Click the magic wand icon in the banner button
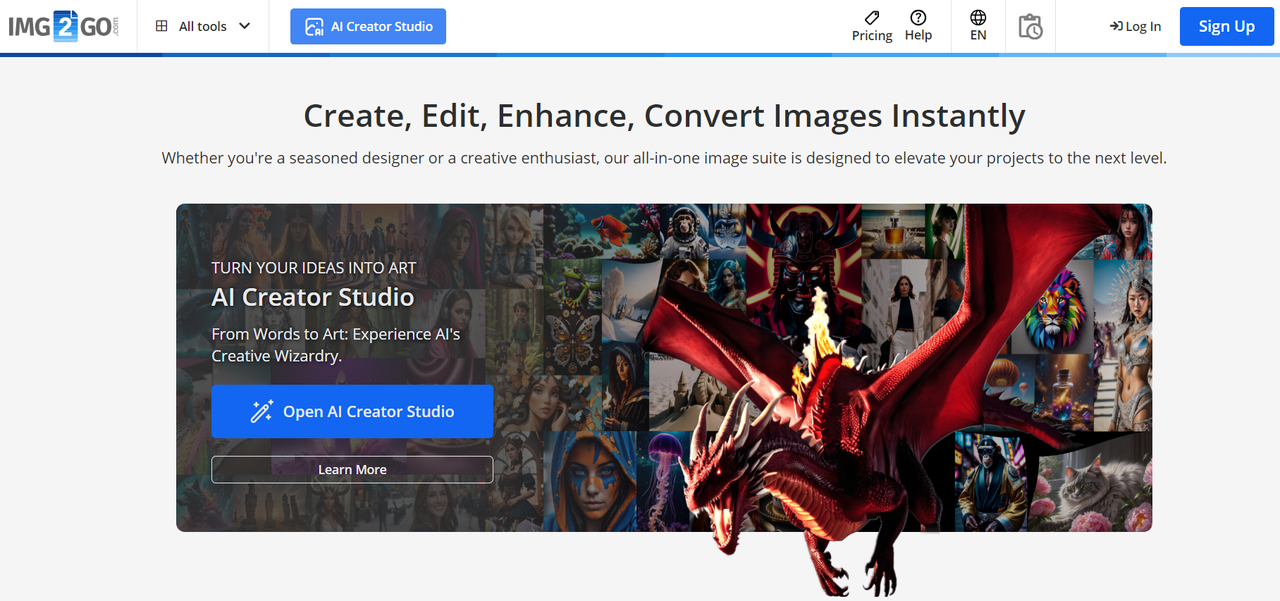This screenshot has height=601, width=1280. (262, 411)
